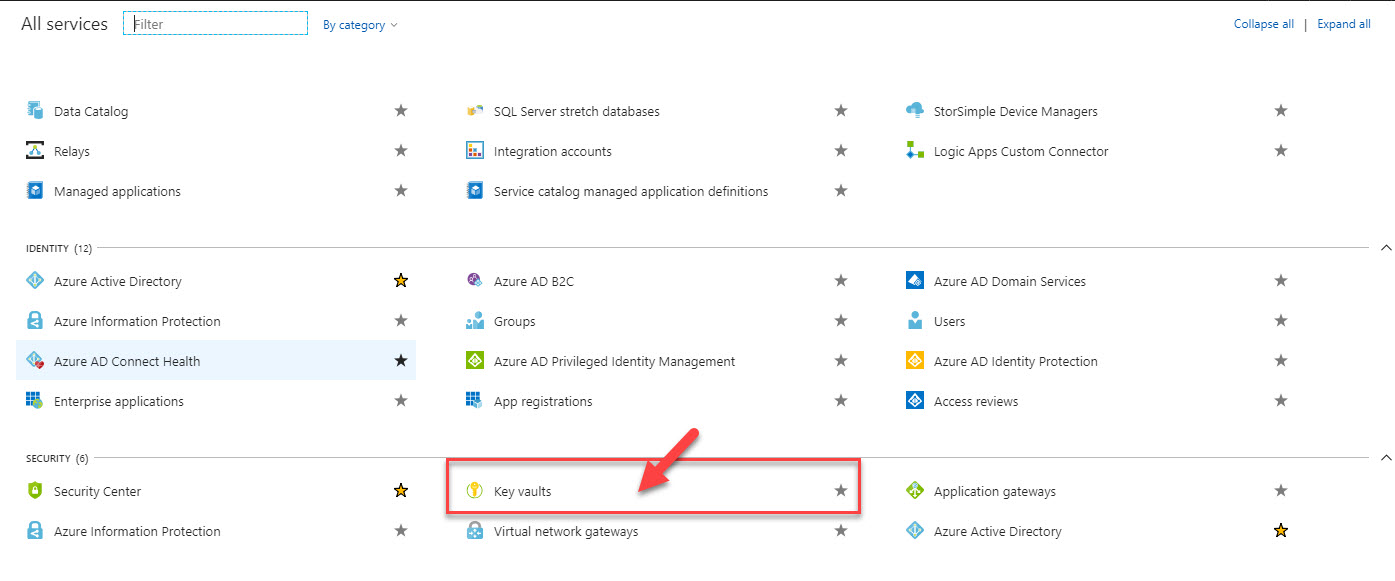The image size is (1395, 581).
Task: Click the Relays text label
Action: point(72,151)
